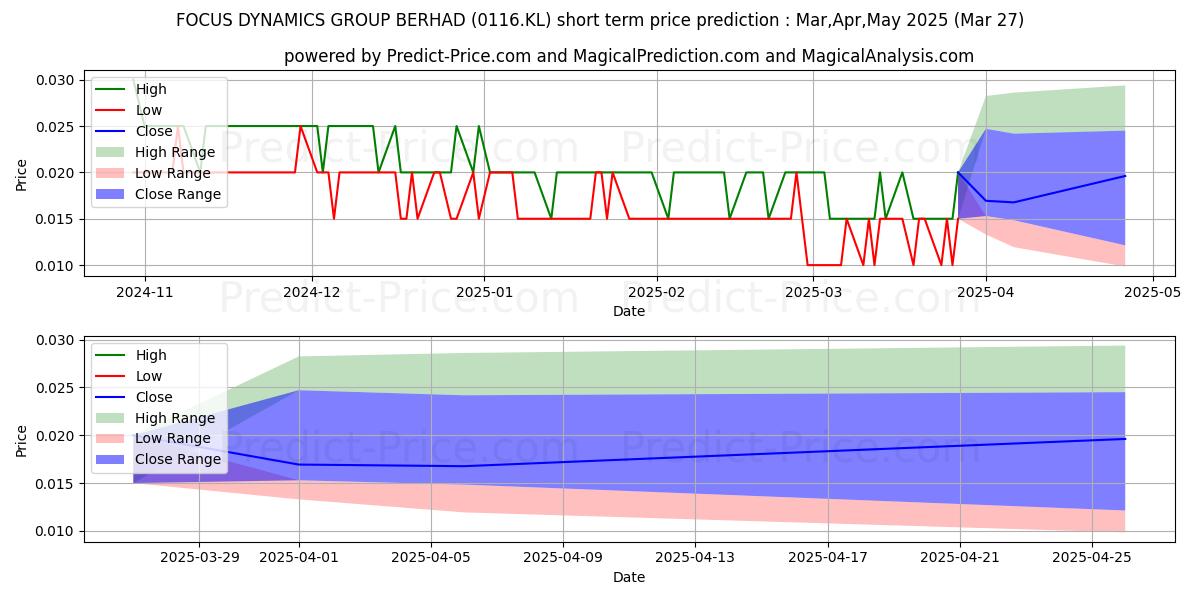Click the 'powered by Predict-Price.com' subtitle line
This screenshot has height=600, width=1200.
pos(629,56)
